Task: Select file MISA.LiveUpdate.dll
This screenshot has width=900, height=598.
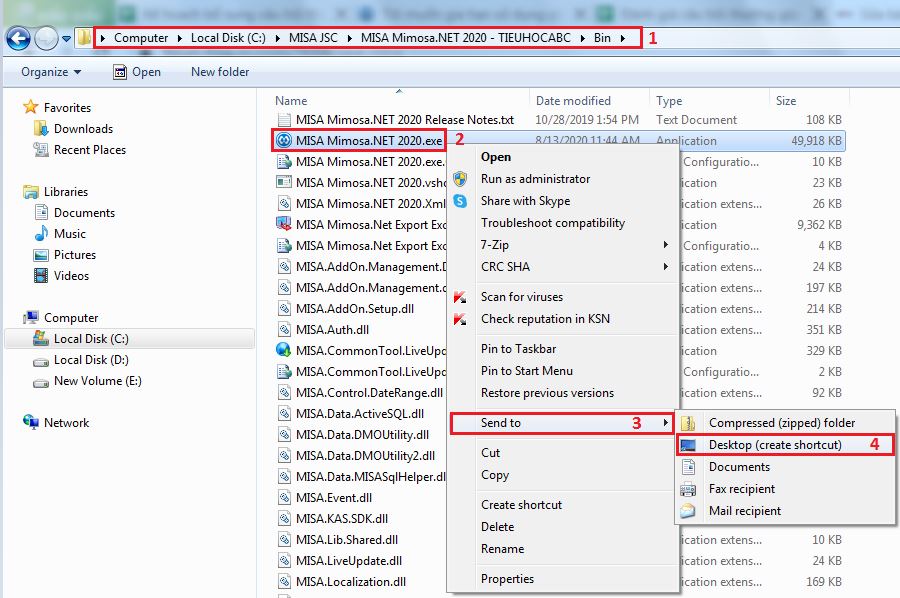Action: coord(349,560)
